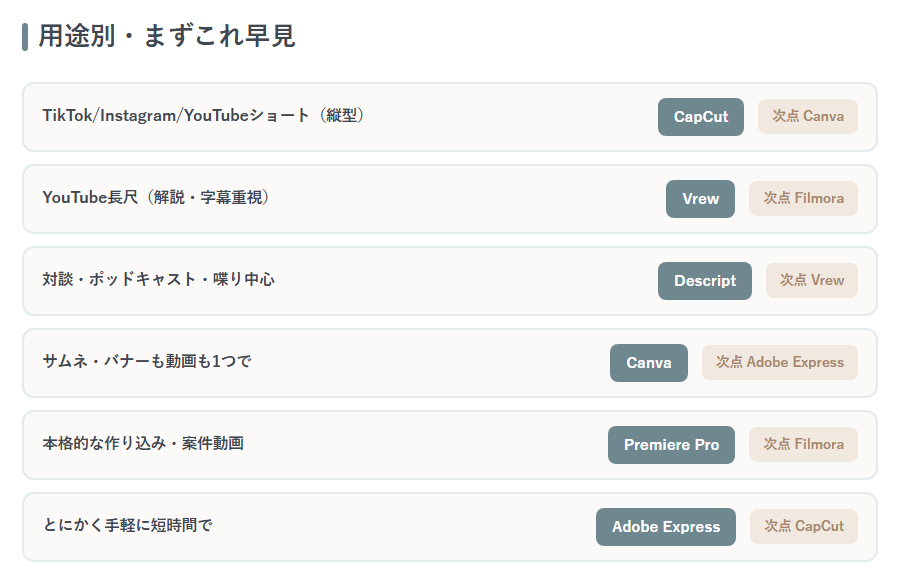Screen dimensions: 900x584
Task: Click the 次点 Vrew tag
Action: coord(812,281)
